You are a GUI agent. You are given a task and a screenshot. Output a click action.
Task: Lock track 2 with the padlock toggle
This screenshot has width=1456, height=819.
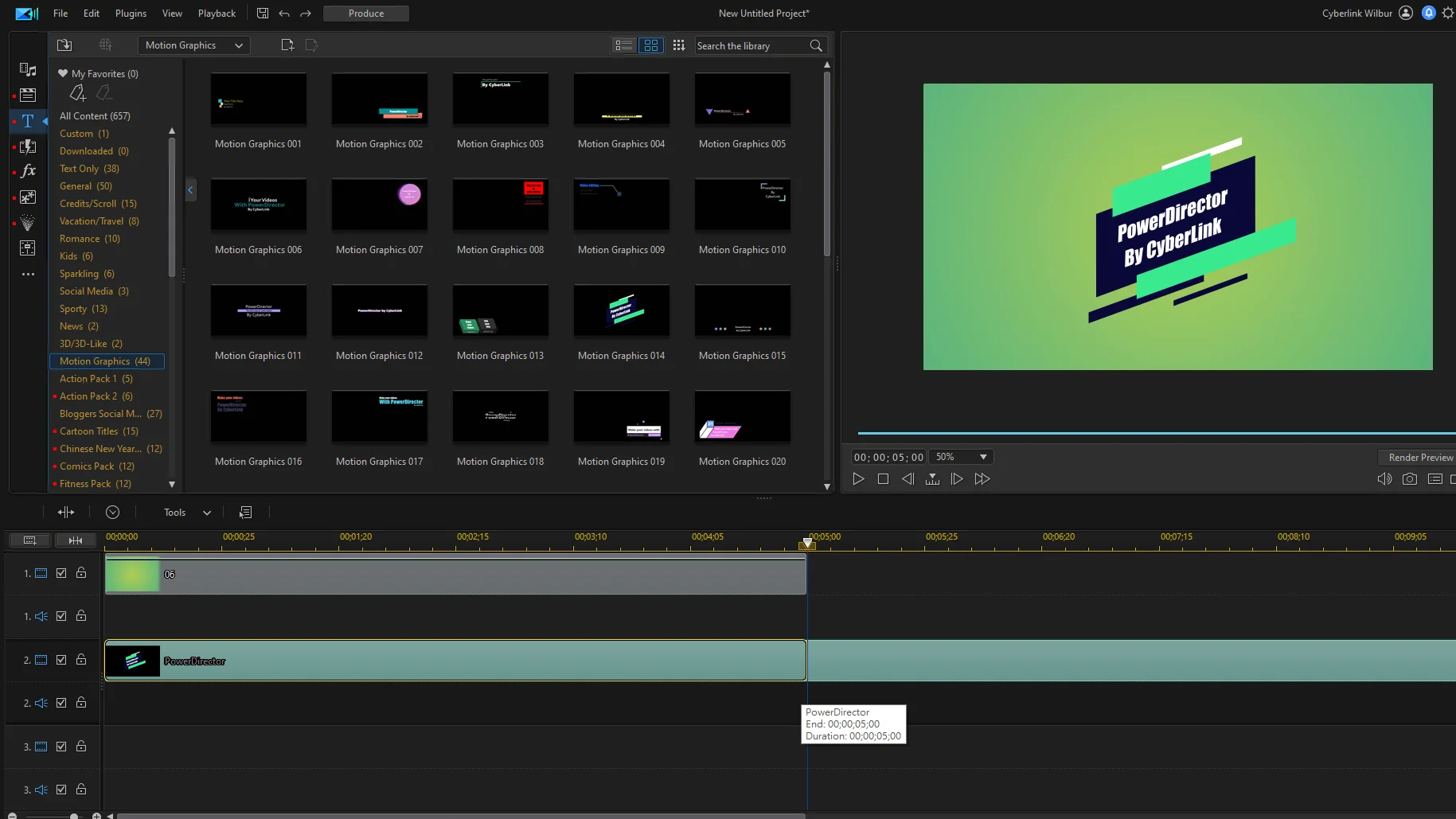(x=80, y=659)
